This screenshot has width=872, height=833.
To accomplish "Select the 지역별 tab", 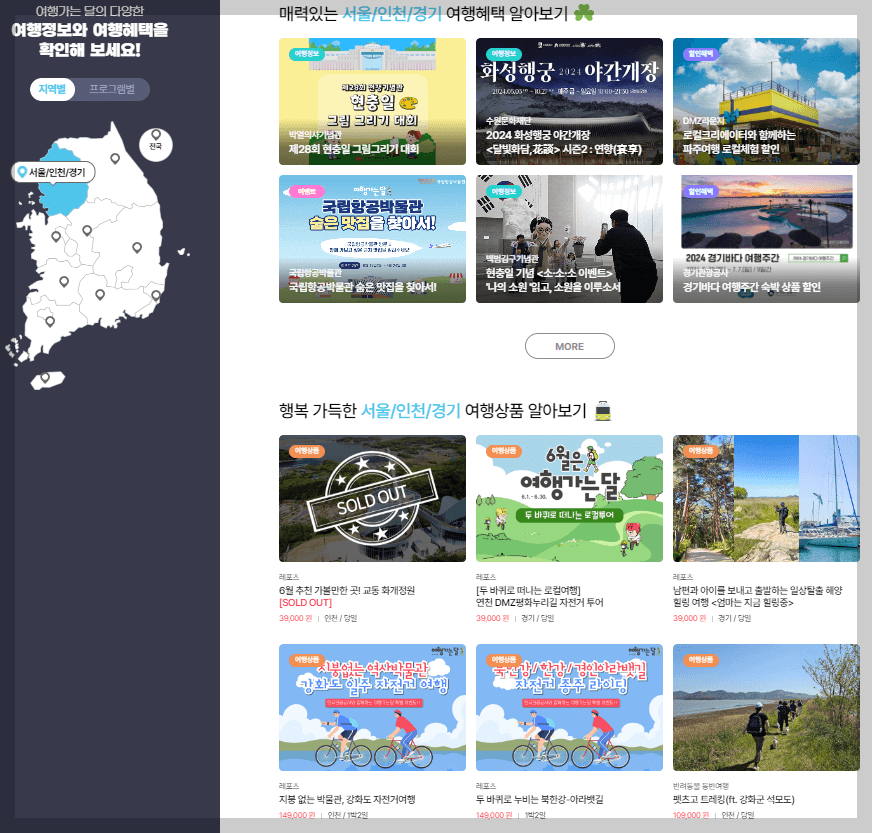I will pos(53,88).
